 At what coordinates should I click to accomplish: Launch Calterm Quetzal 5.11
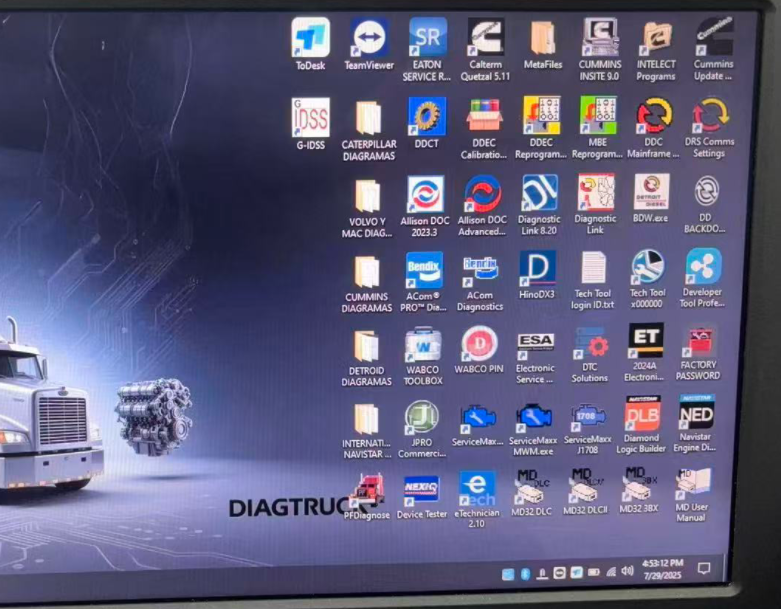tap(485, 50)
